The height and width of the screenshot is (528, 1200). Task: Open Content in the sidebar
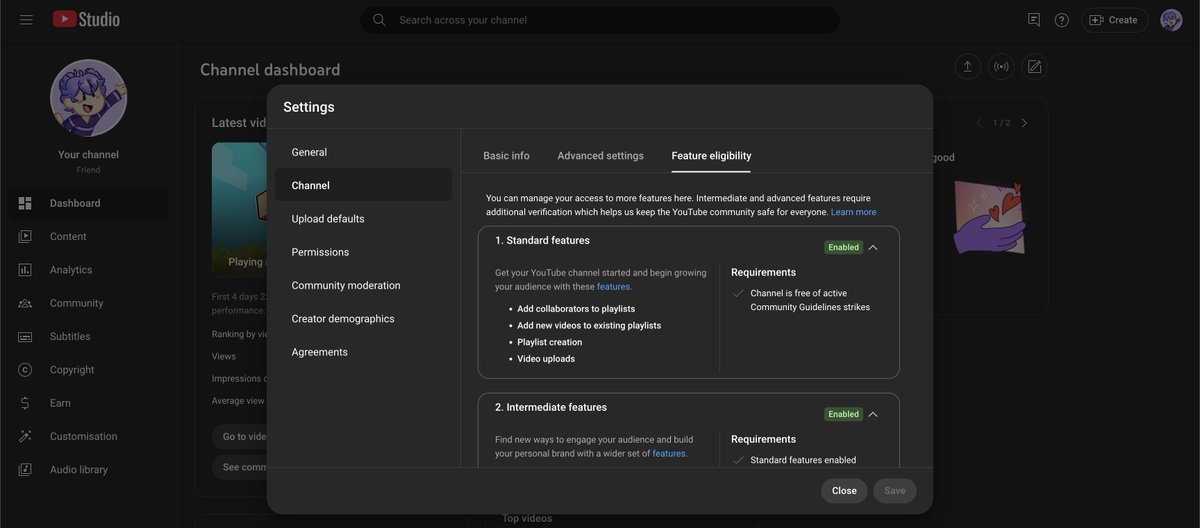pyautogui.click(x=88, y=237)
